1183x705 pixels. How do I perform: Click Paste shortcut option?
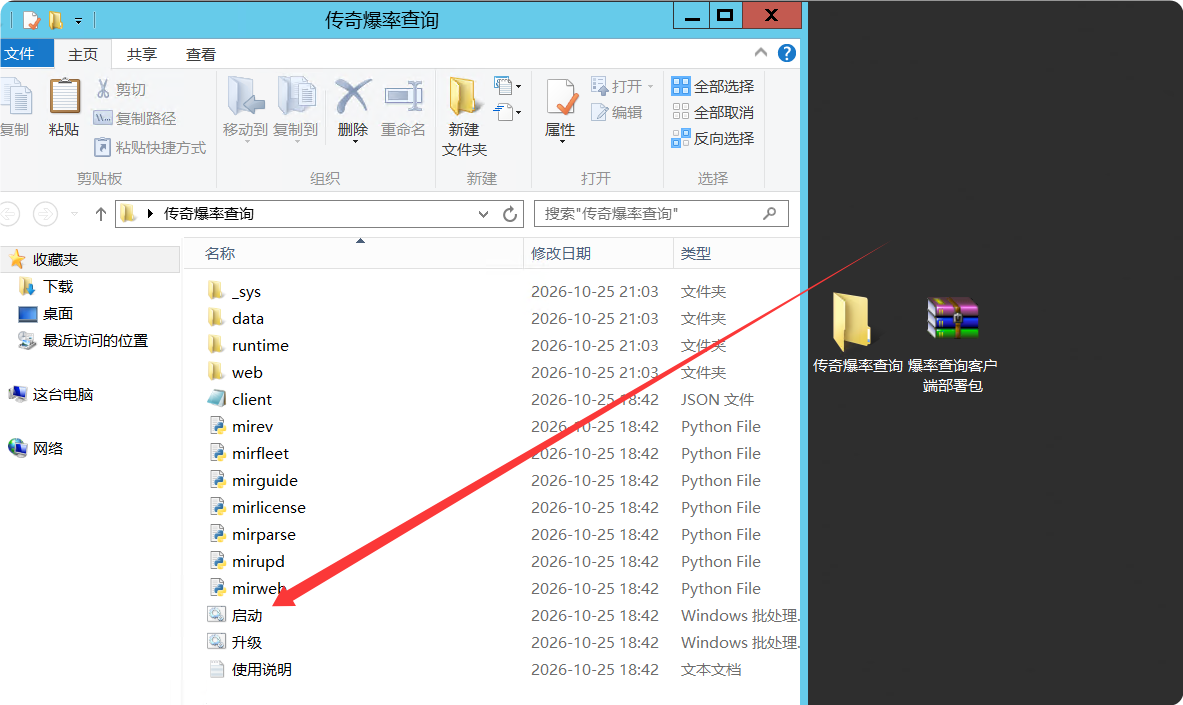[x=149, y=147]
